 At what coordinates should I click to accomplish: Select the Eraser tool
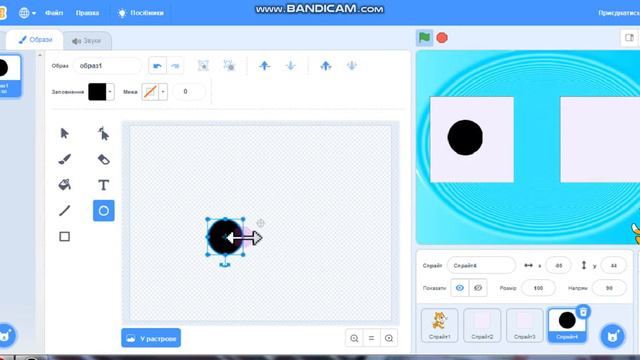click(x=103, y=159)
